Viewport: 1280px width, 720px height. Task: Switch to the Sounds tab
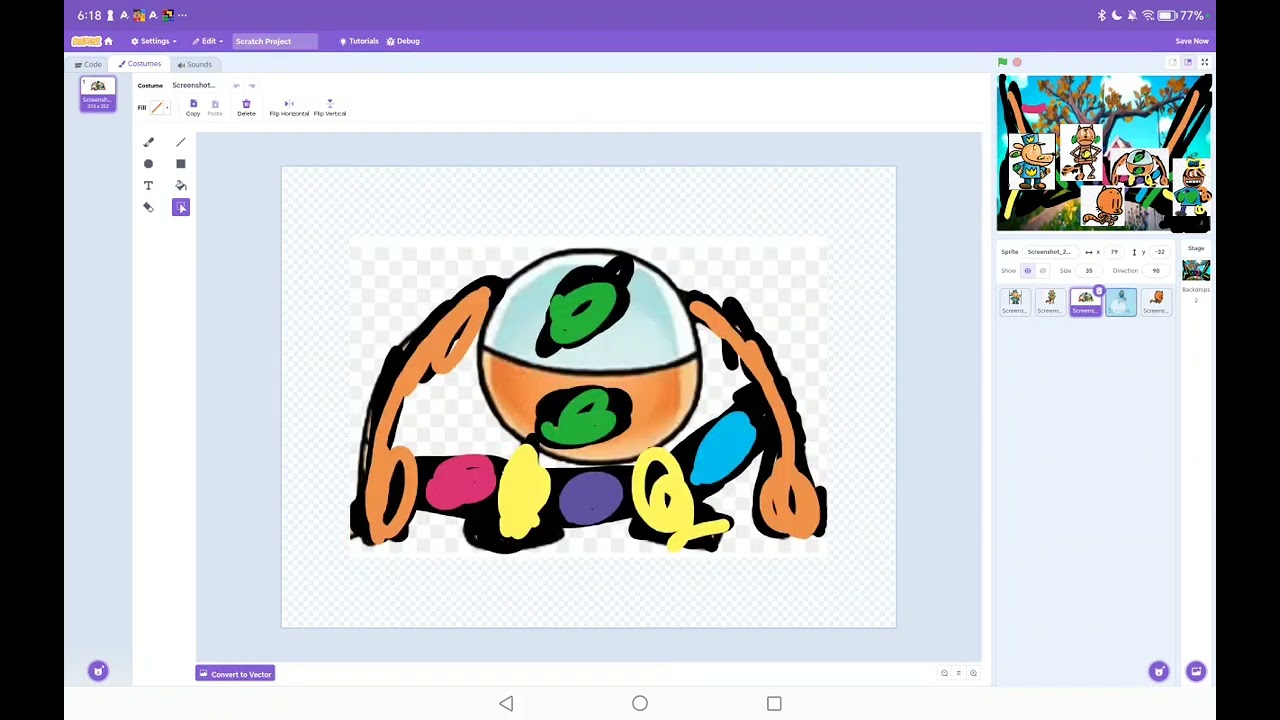[194, 64]
